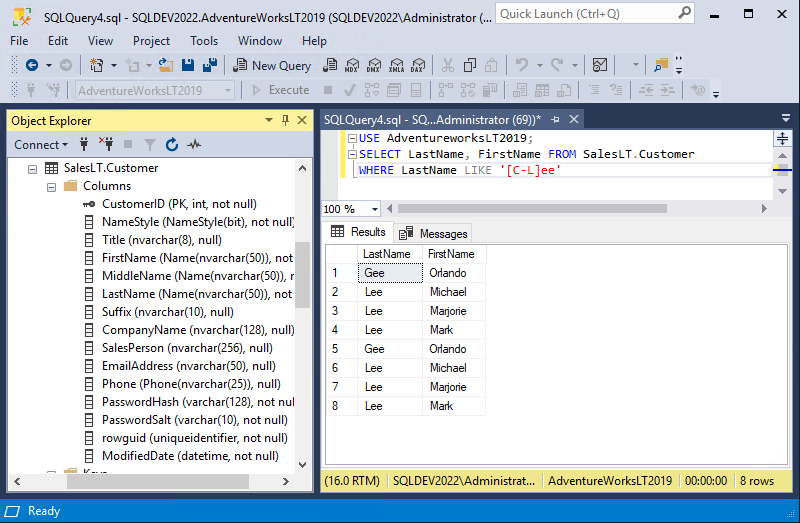Open the 100 % zoom dropdown
Image resolution: width=800 pixels, height=523 pixels.
(x=375, y=209)
